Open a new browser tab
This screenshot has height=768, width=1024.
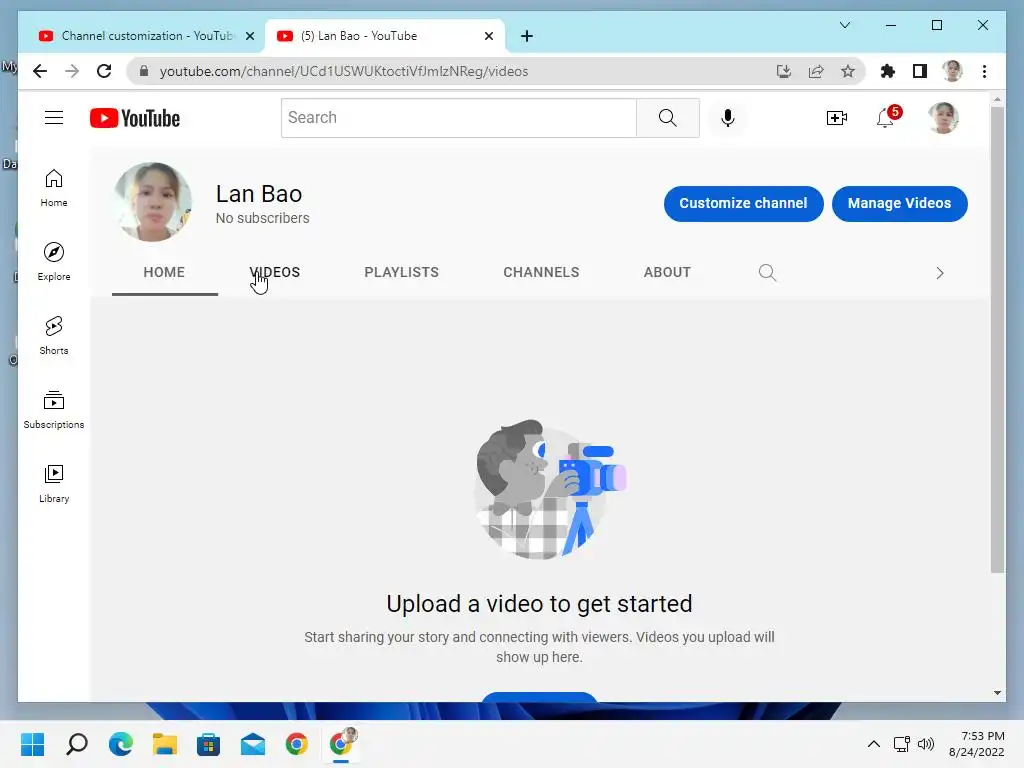pyautogui.click(x=527, y=36)
